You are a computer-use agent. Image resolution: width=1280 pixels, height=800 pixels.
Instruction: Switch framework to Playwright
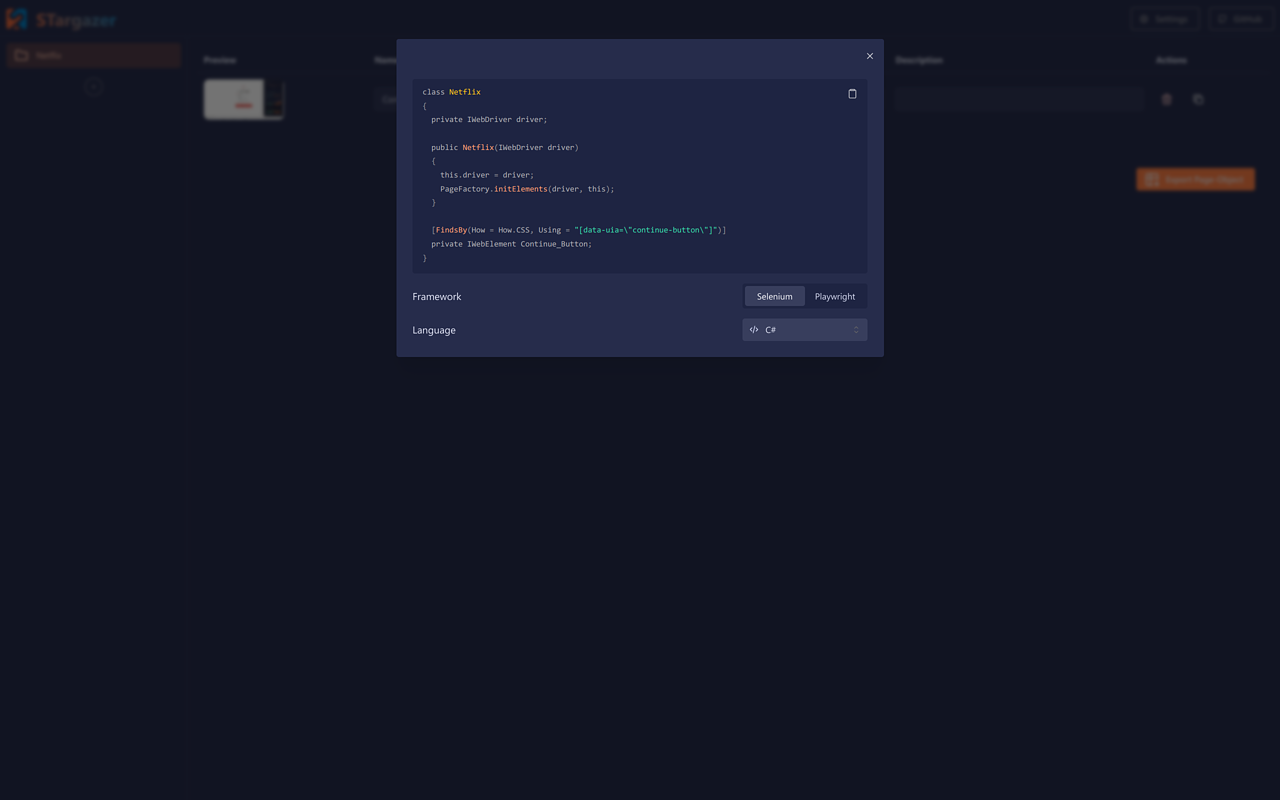(x=835, y=297)
